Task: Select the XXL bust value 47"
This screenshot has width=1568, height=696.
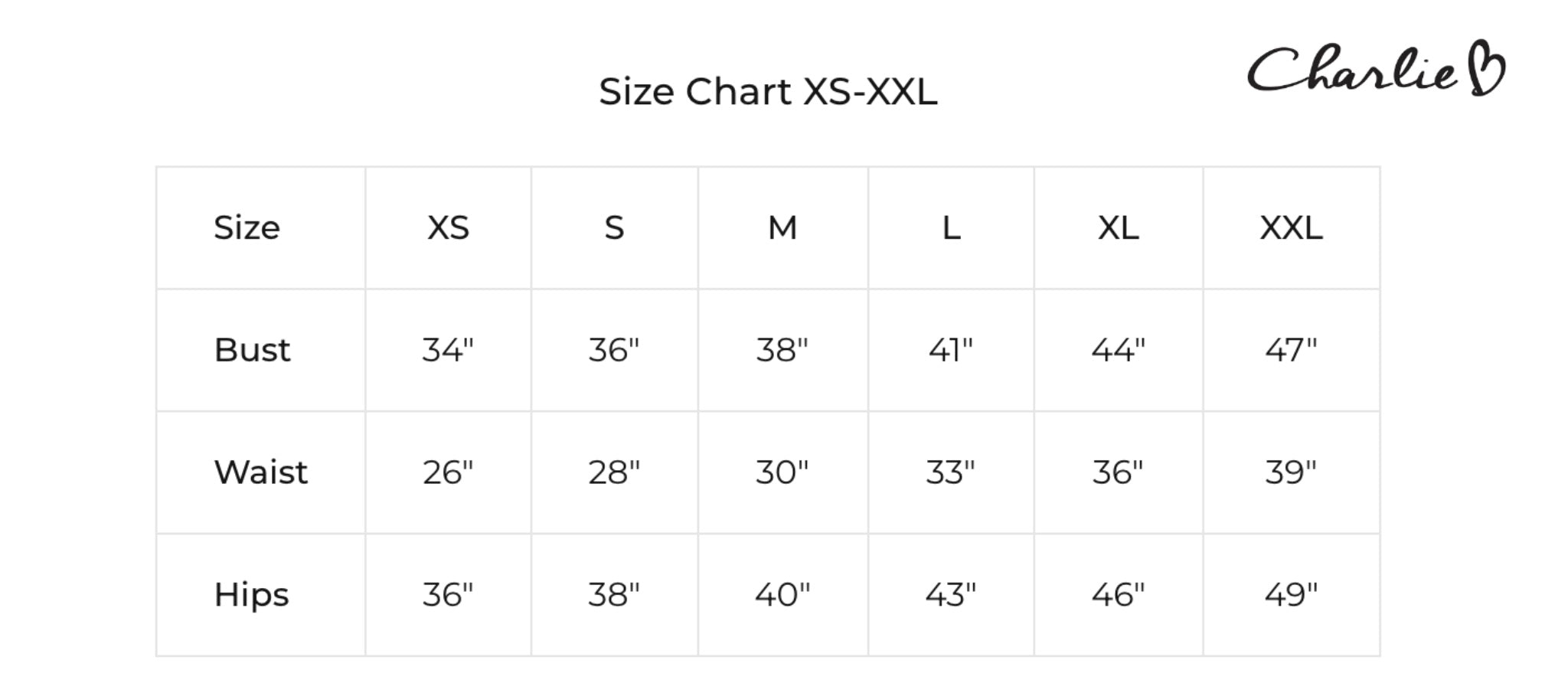Action: click(x=1291, y=350)
